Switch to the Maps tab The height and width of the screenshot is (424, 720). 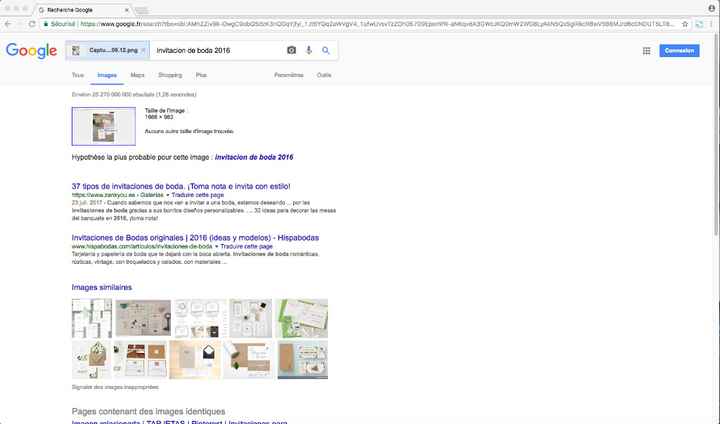(x=137, y=75)
